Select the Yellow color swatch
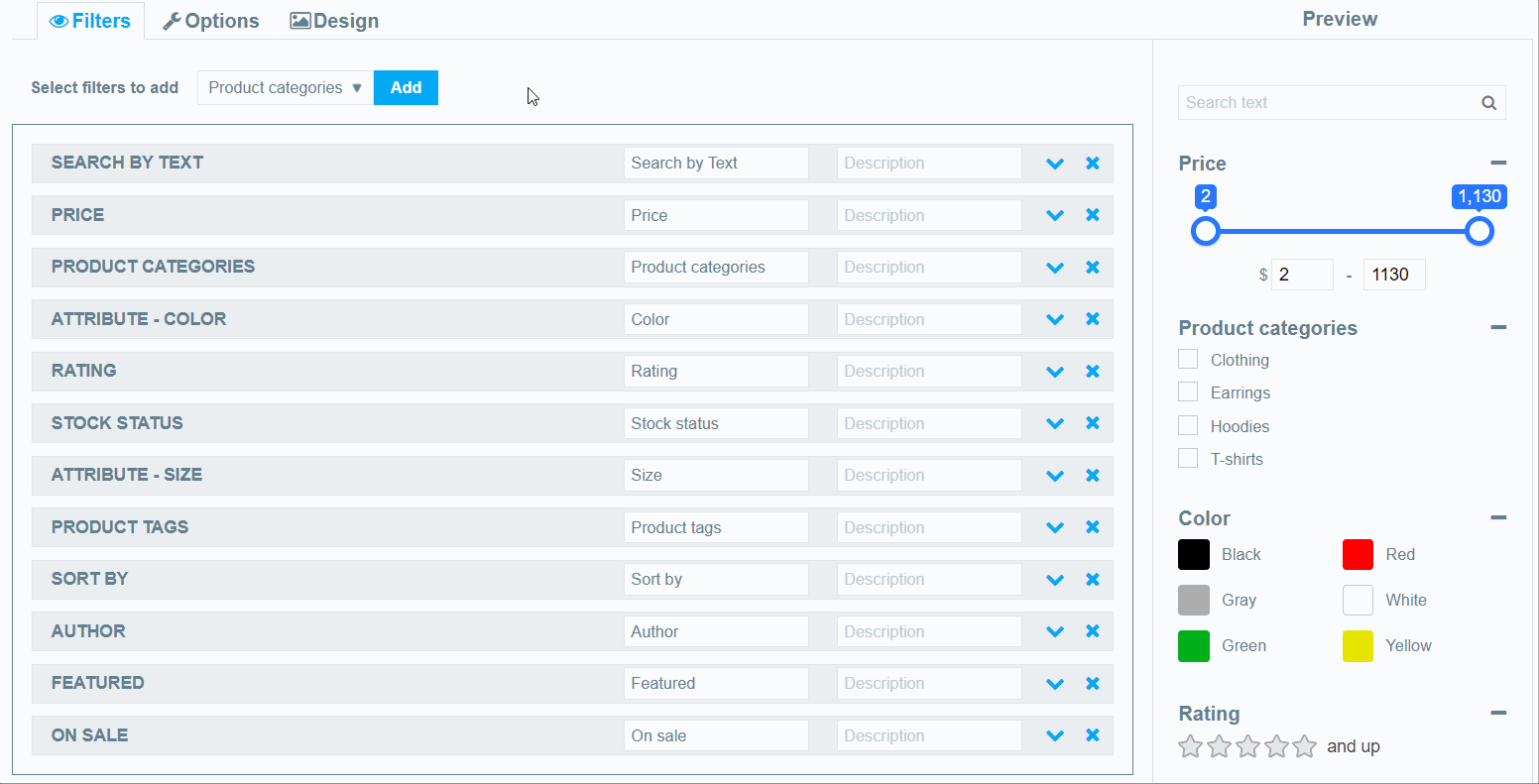1539x784 pixels. pos(1359,646)
